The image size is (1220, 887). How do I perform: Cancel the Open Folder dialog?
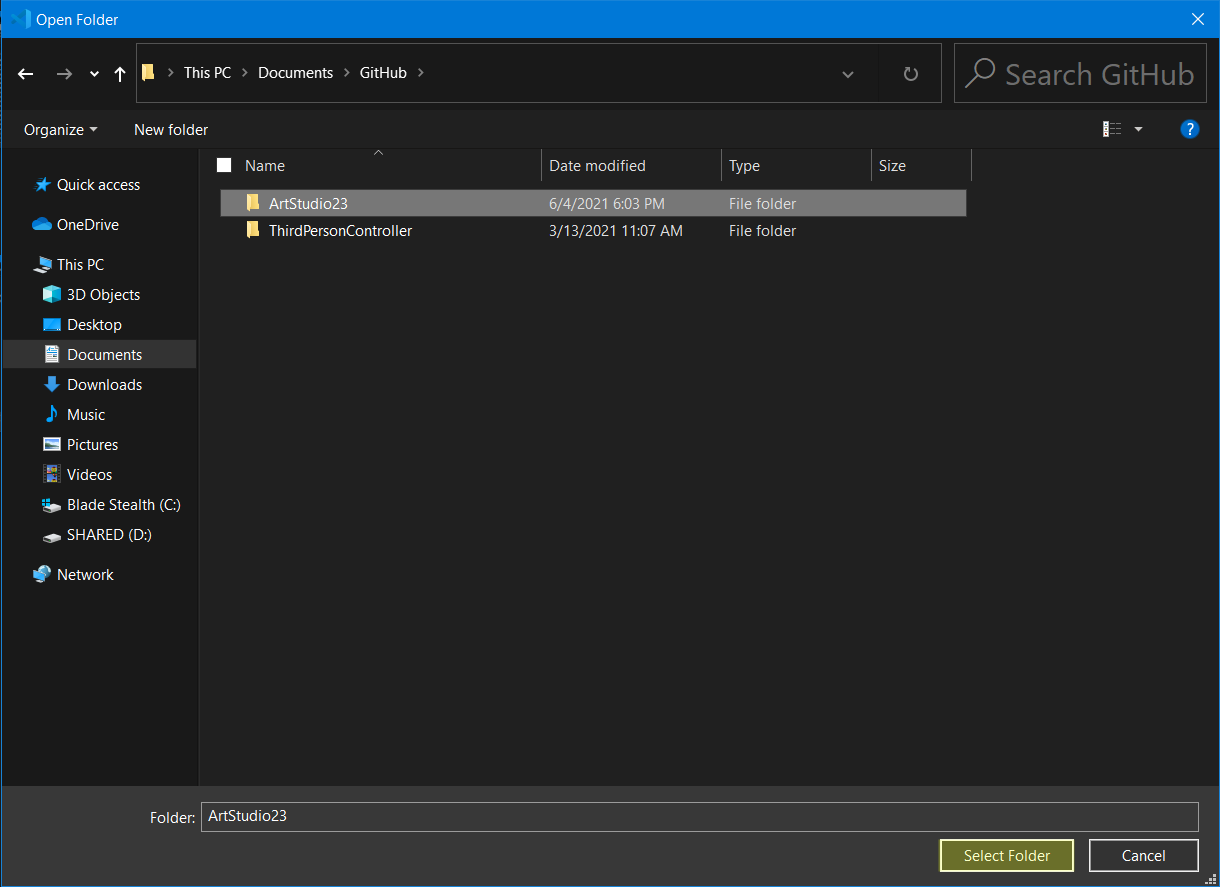[x=1143, y=855]
